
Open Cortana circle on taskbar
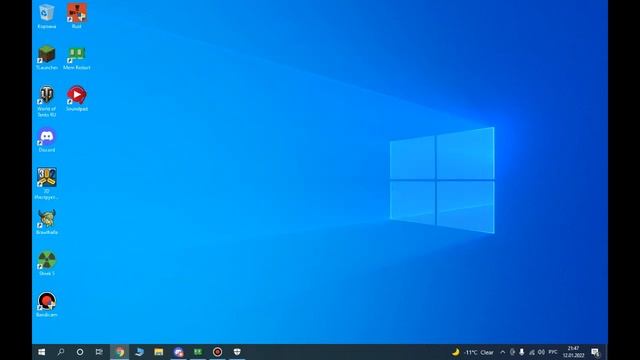click(x=80, y=352)
